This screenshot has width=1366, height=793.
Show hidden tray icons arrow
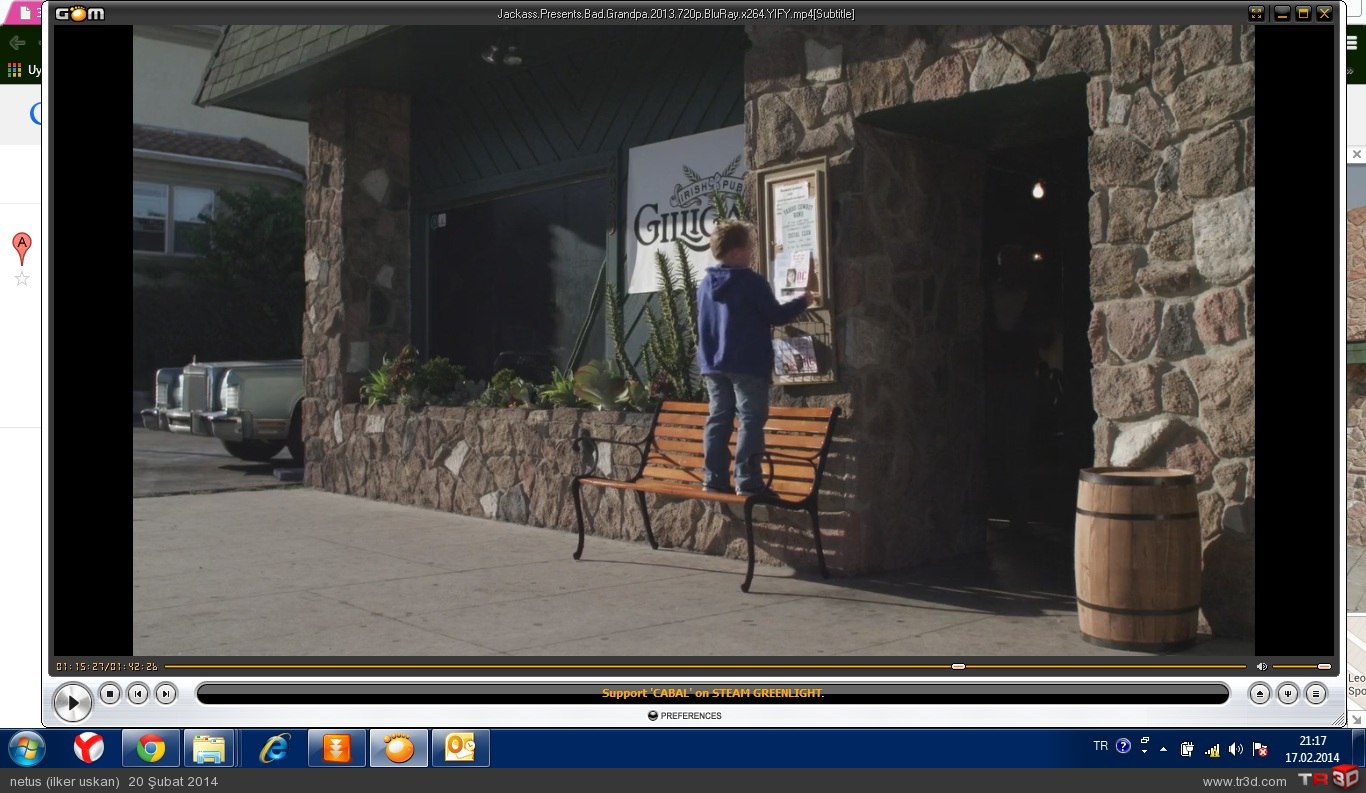point(1163,749)
